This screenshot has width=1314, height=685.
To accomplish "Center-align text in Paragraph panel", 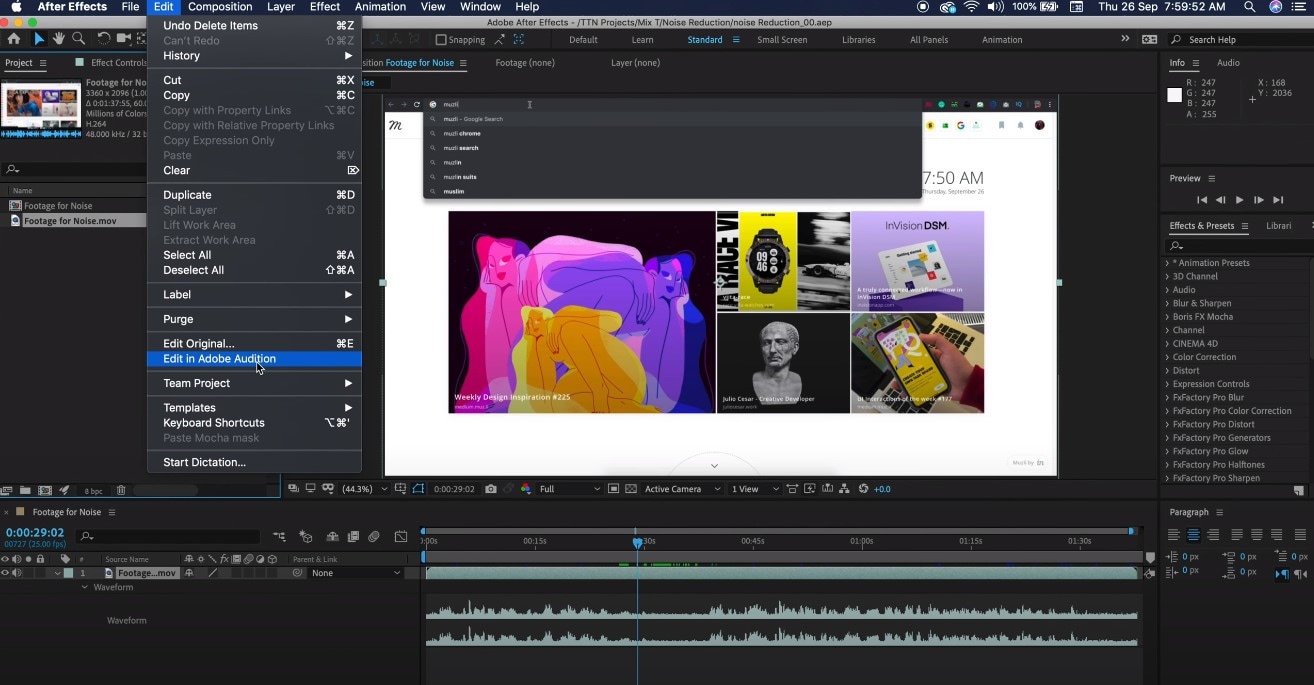I will point(1193,535).
